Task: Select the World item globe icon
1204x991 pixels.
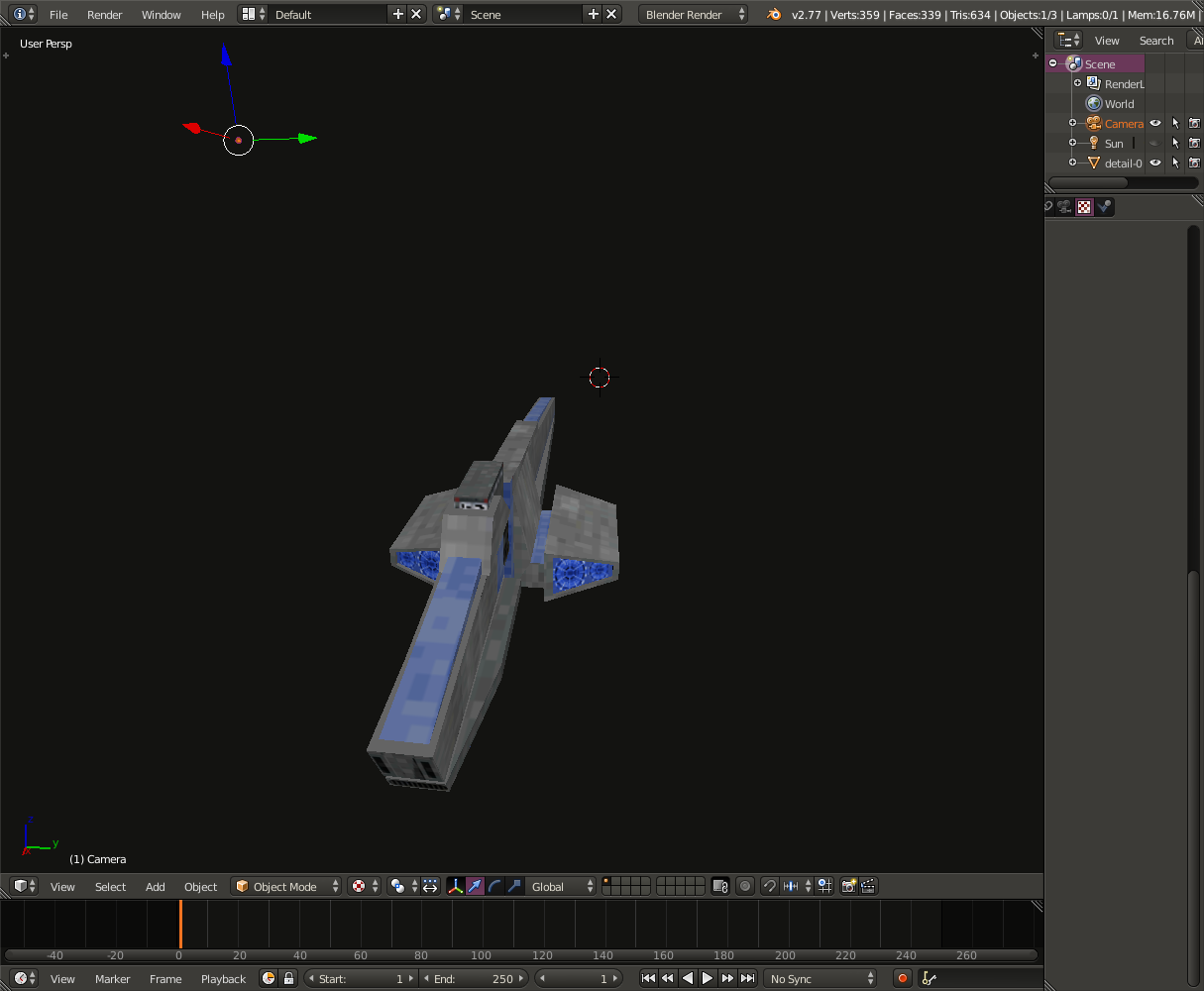Action: (x=1094, y=104)
